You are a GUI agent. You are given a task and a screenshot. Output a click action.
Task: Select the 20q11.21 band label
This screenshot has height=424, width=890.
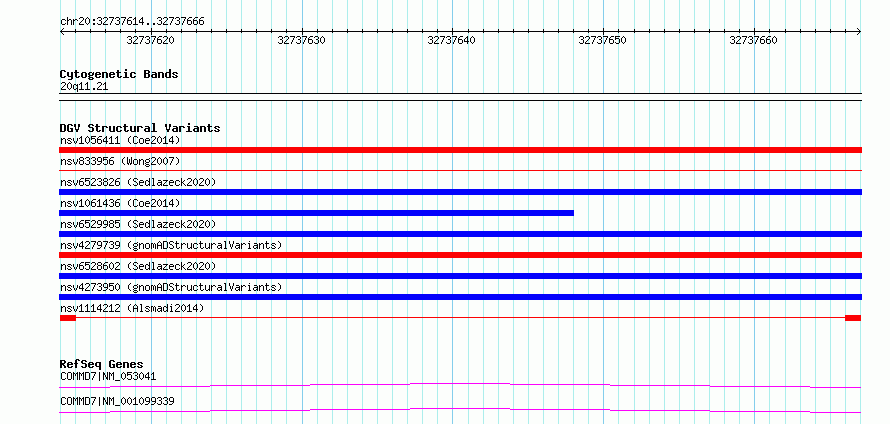click(84, 87)
